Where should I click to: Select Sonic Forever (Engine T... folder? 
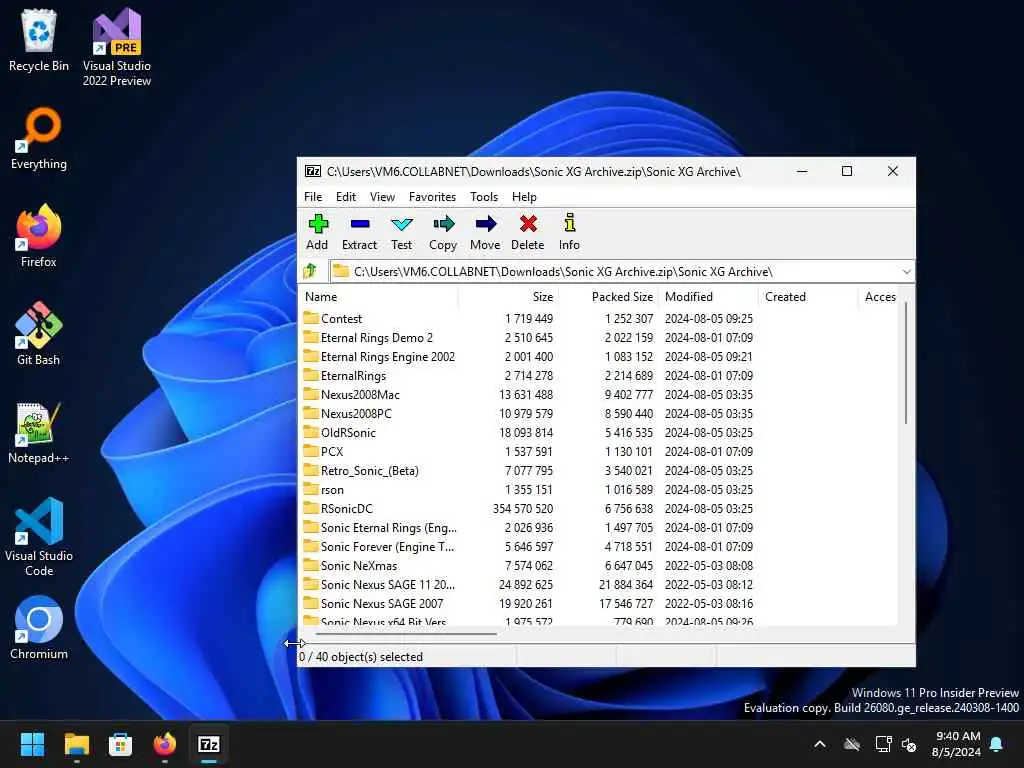pyautogui.click(x=379, y=546)
